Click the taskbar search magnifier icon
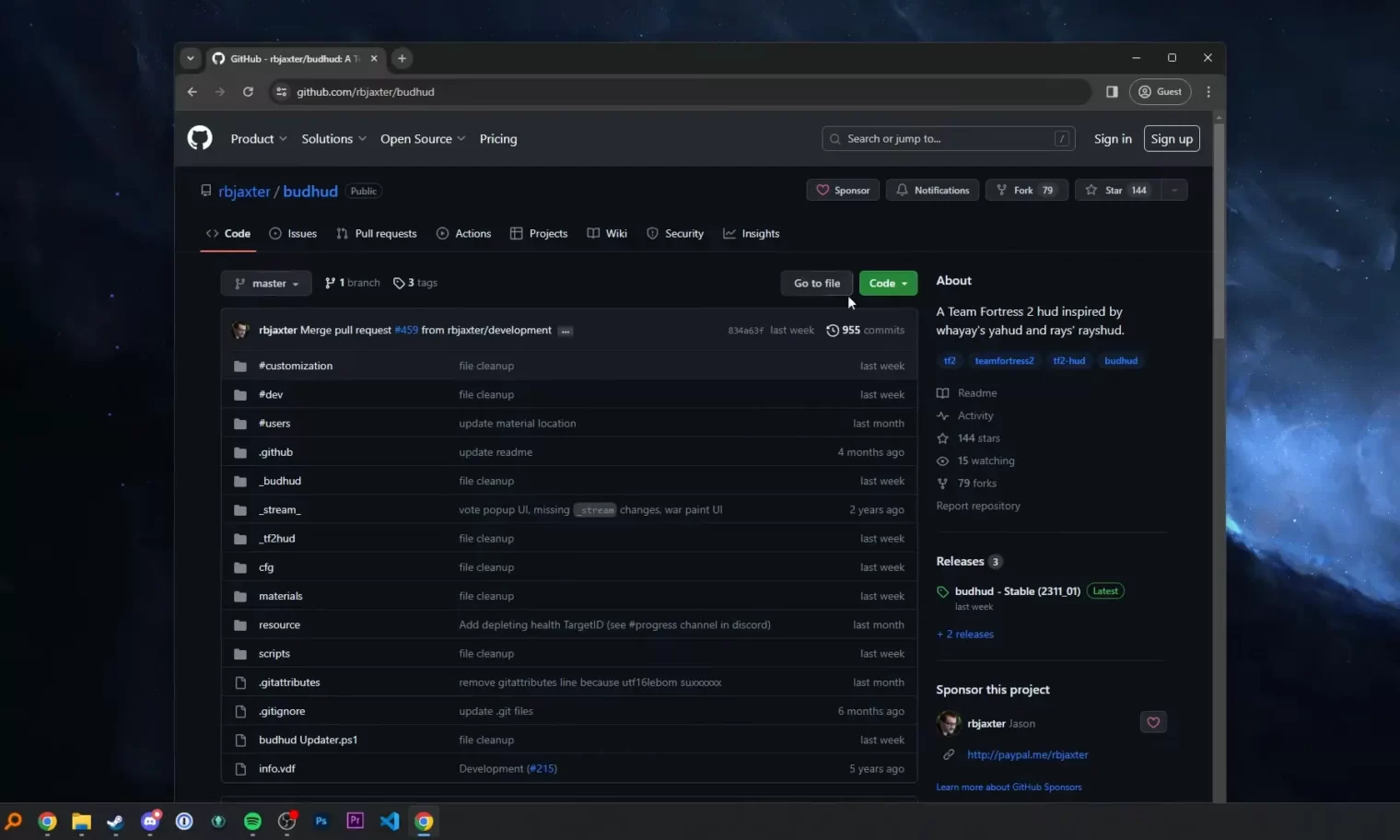1400x840 pixels. [14, 822]
